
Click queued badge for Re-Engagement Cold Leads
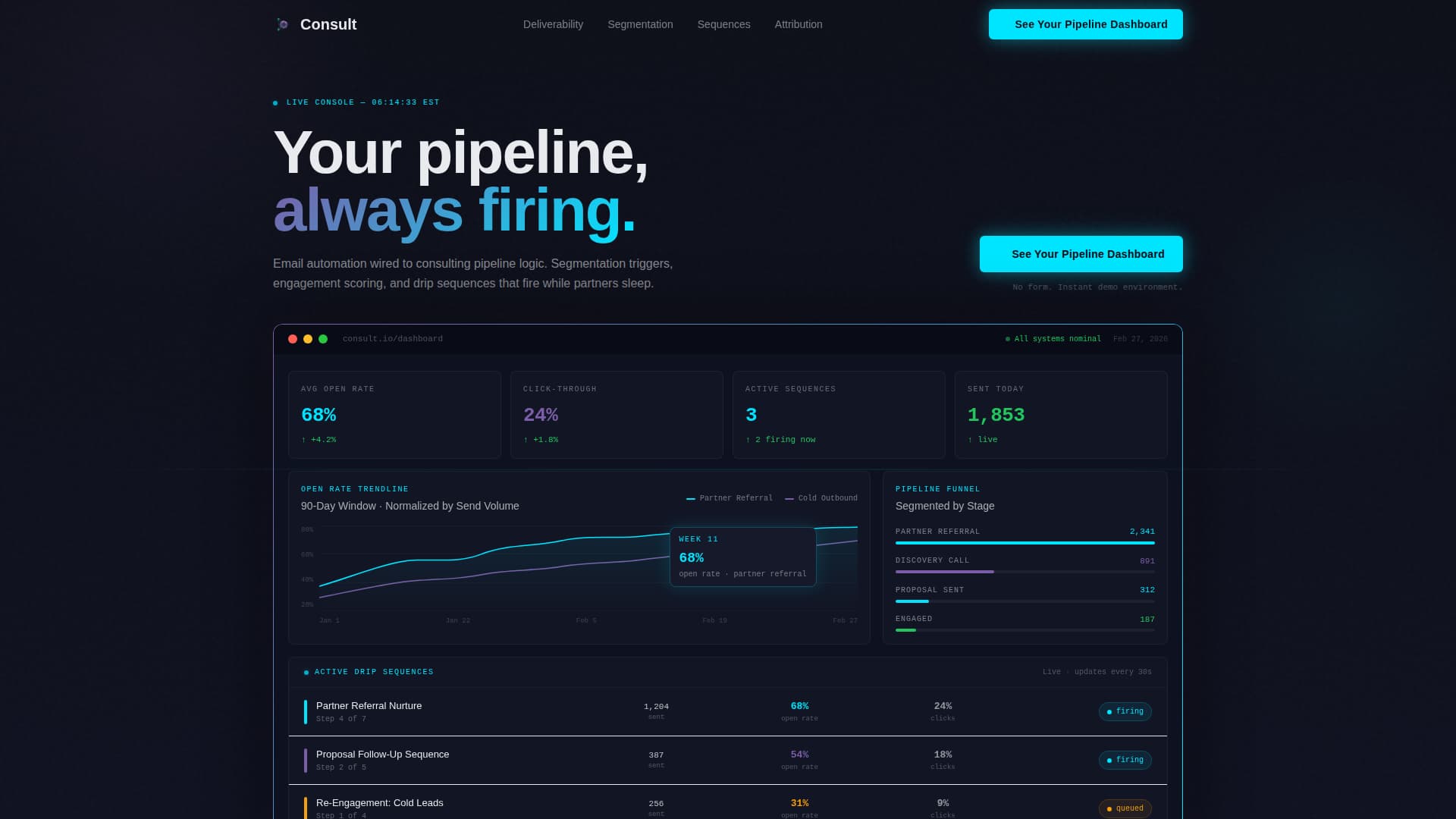click(1125, 808)
